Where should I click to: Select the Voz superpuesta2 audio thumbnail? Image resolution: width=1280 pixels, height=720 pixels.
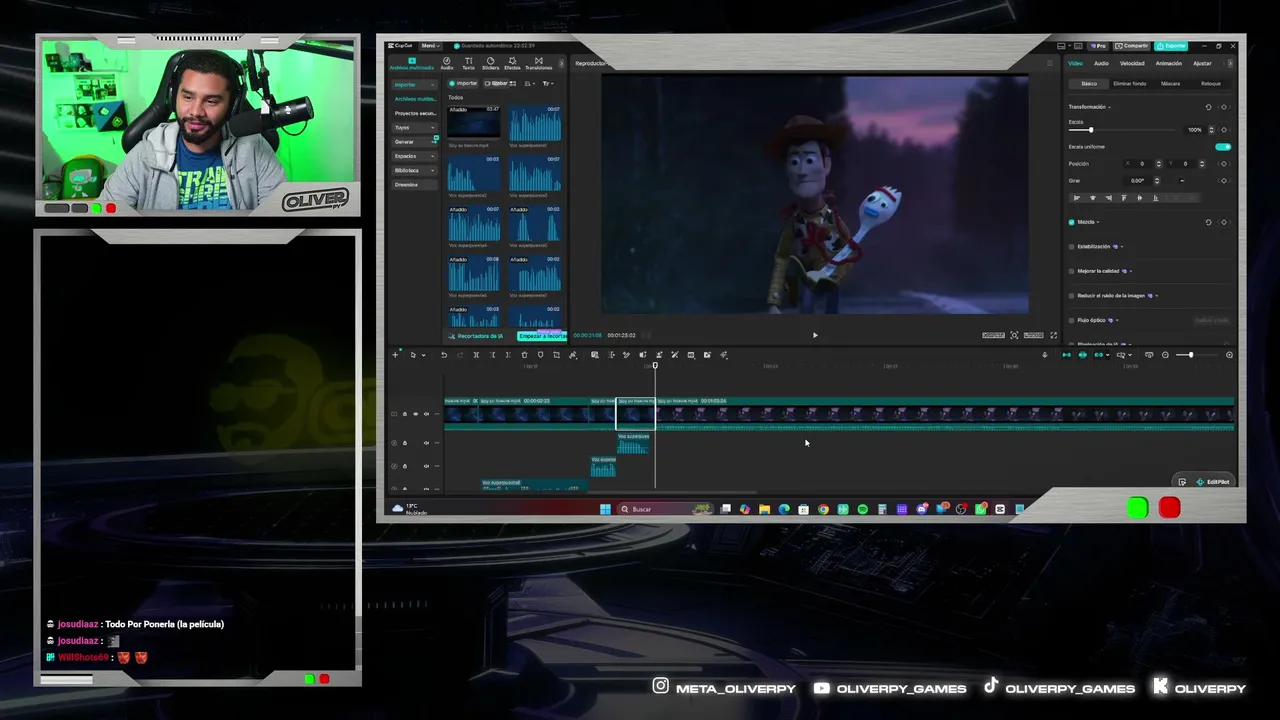coord(473,175)
